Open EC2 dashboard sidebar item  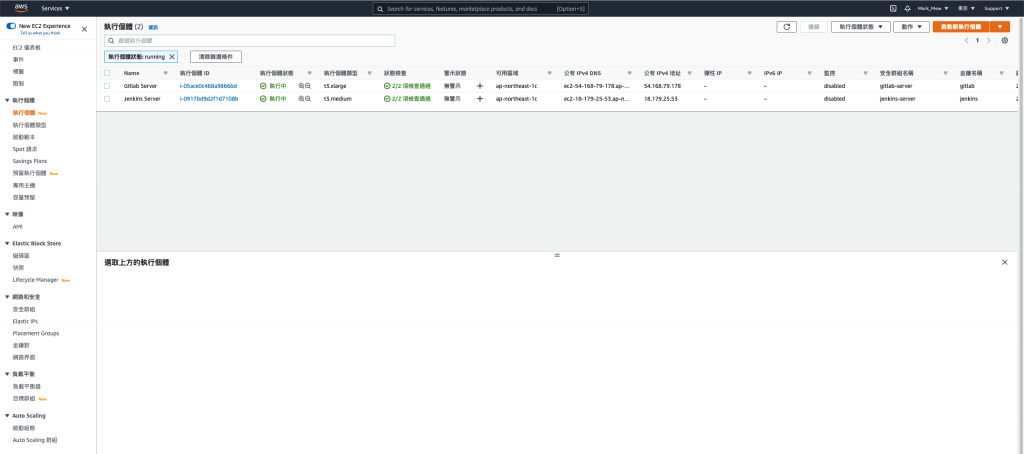27,48
